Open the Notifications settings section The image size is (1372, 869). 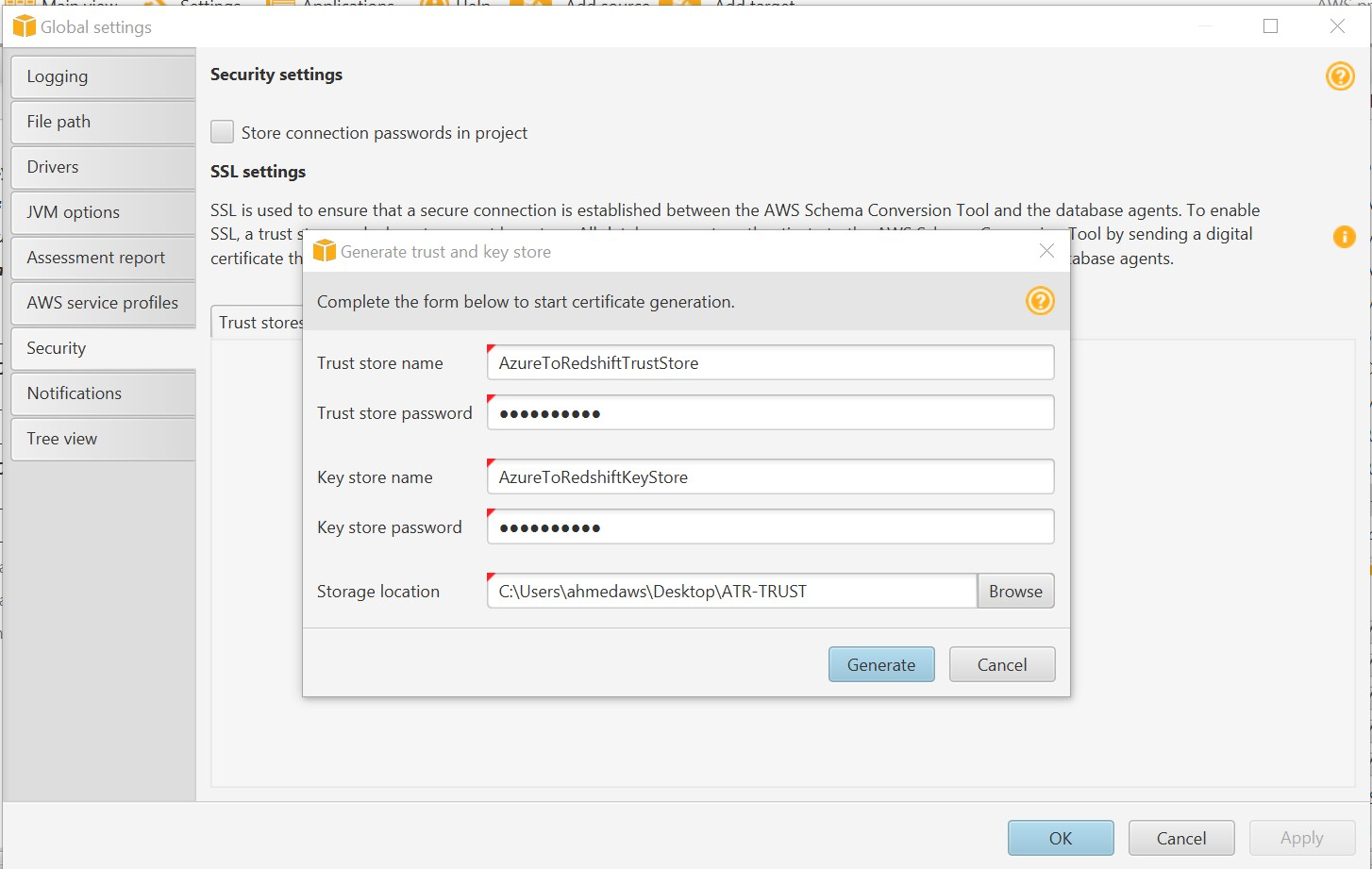click(103, 393)
